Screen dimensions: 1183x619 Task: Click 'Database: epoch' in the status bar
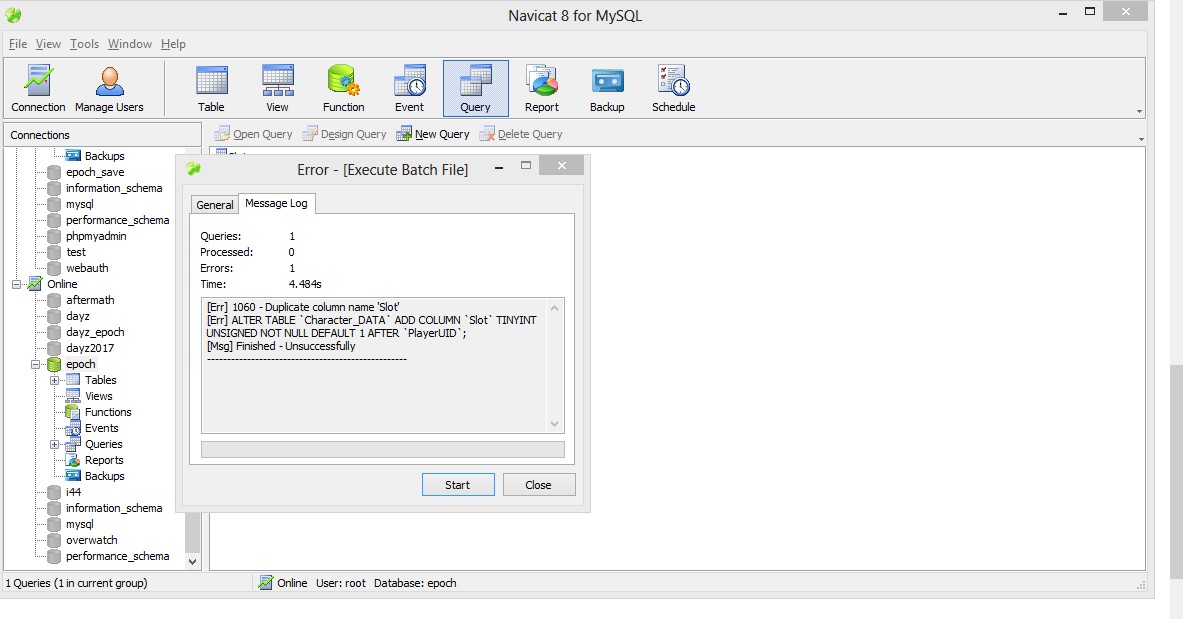pyautogui.click(x=415, y=583)
